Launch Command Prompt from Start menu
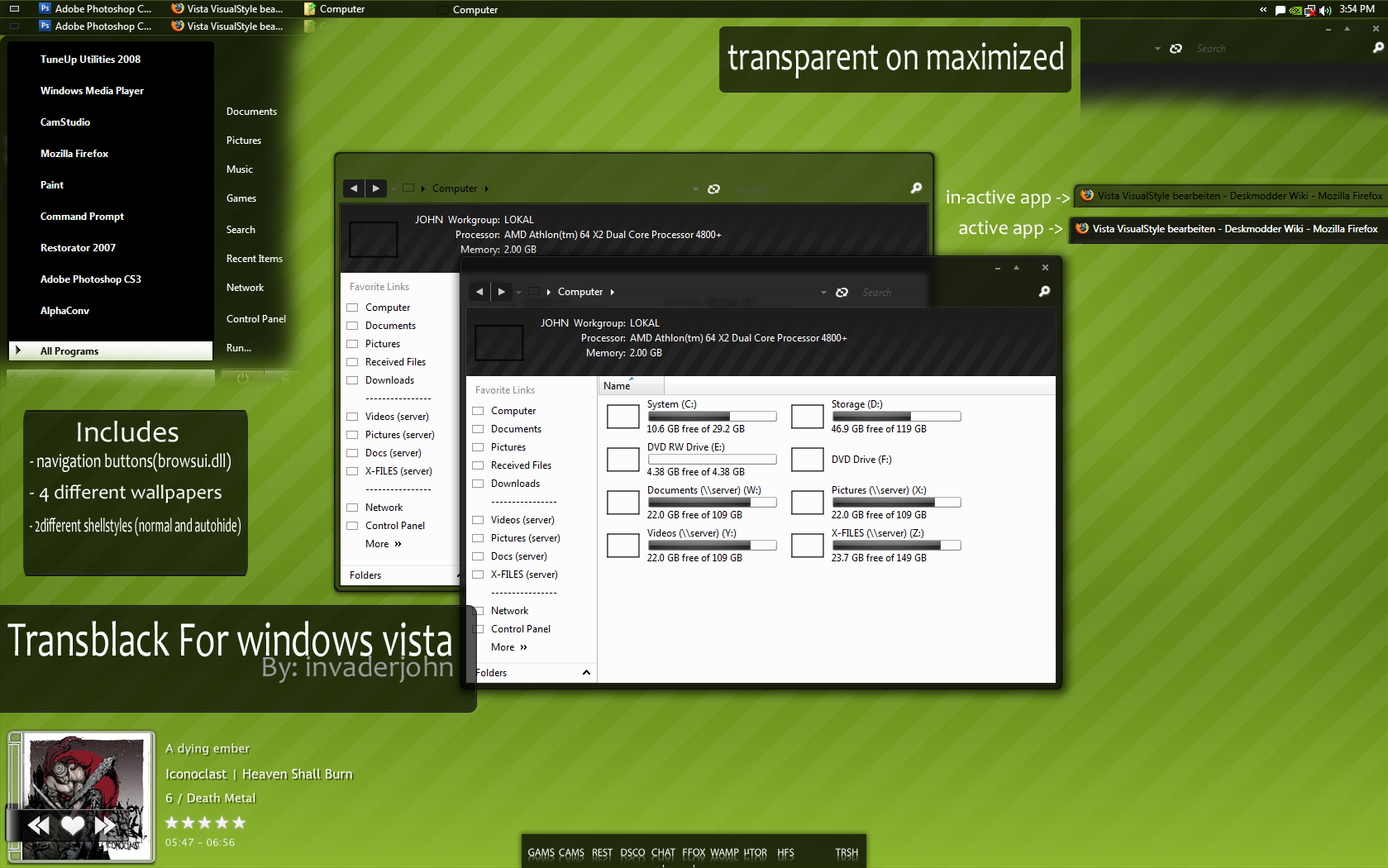This screenshot has height=868, width=1388. [82, 217]
